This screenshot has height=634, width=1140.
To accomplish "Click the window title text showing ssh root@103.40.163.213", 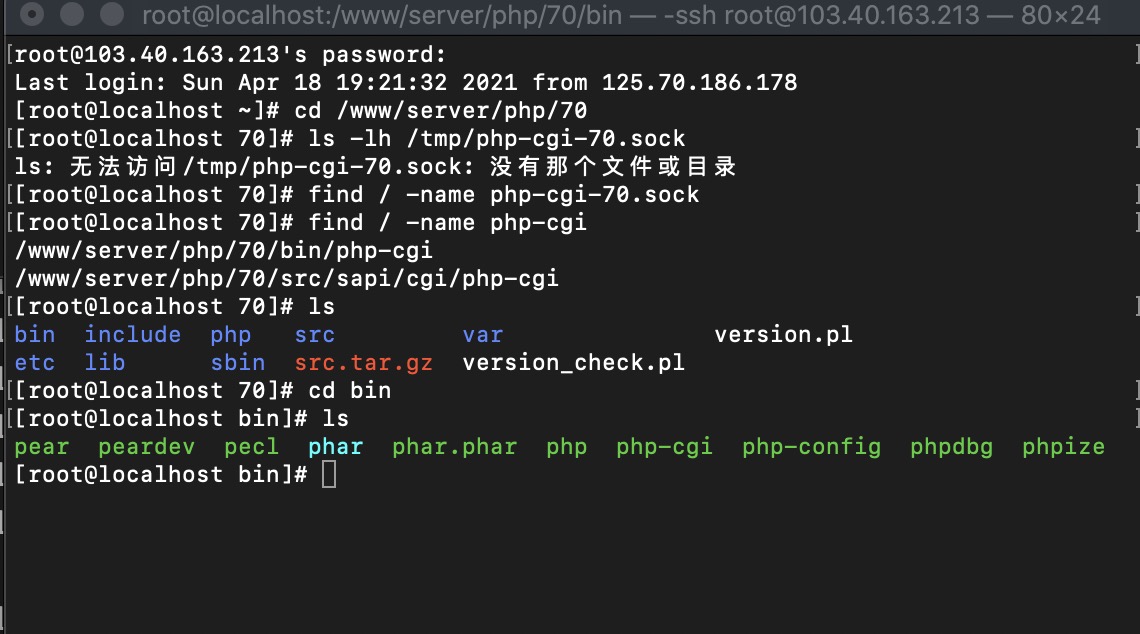I will pos(621,15).
